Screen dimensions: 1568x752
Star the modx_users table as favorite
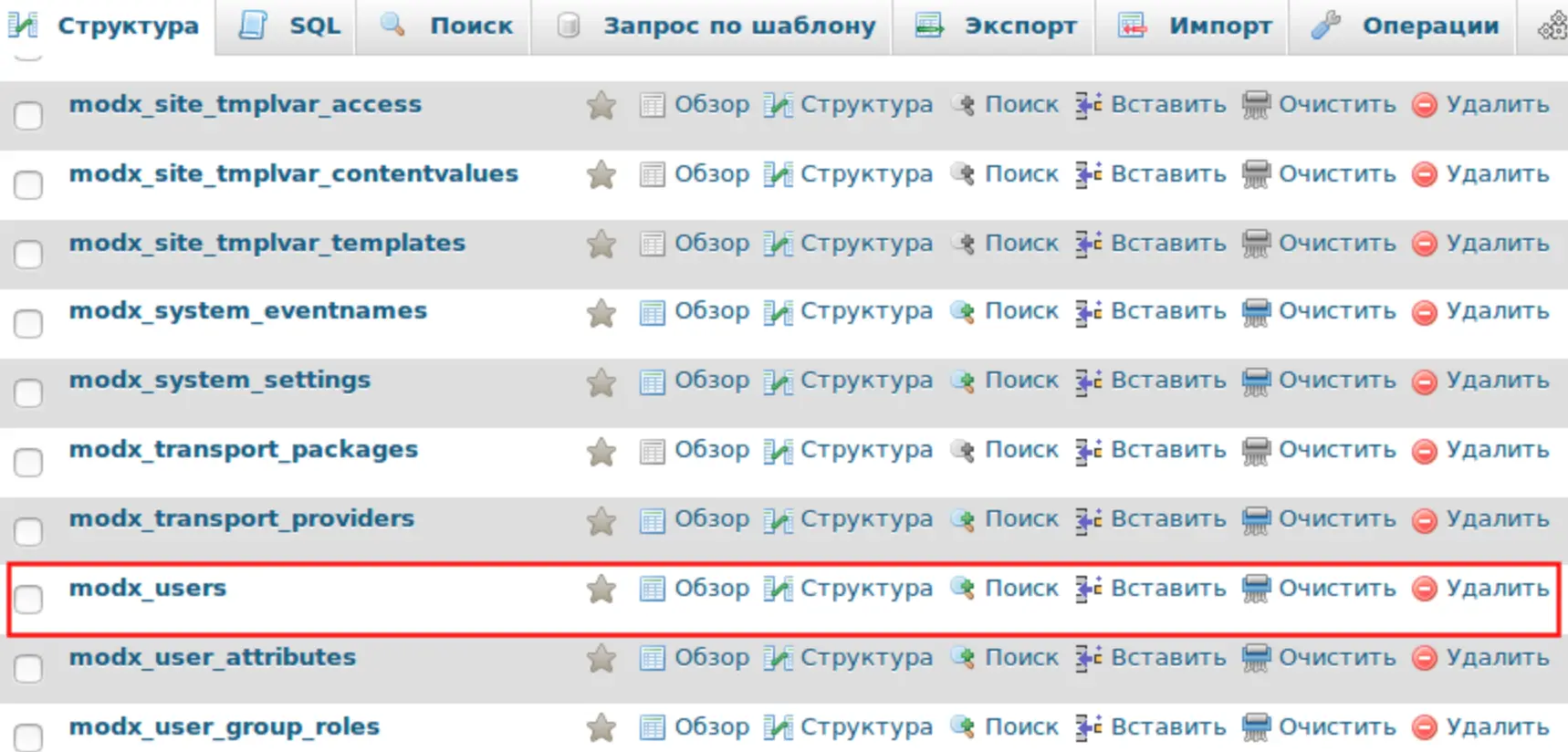(x=601, y=590)
